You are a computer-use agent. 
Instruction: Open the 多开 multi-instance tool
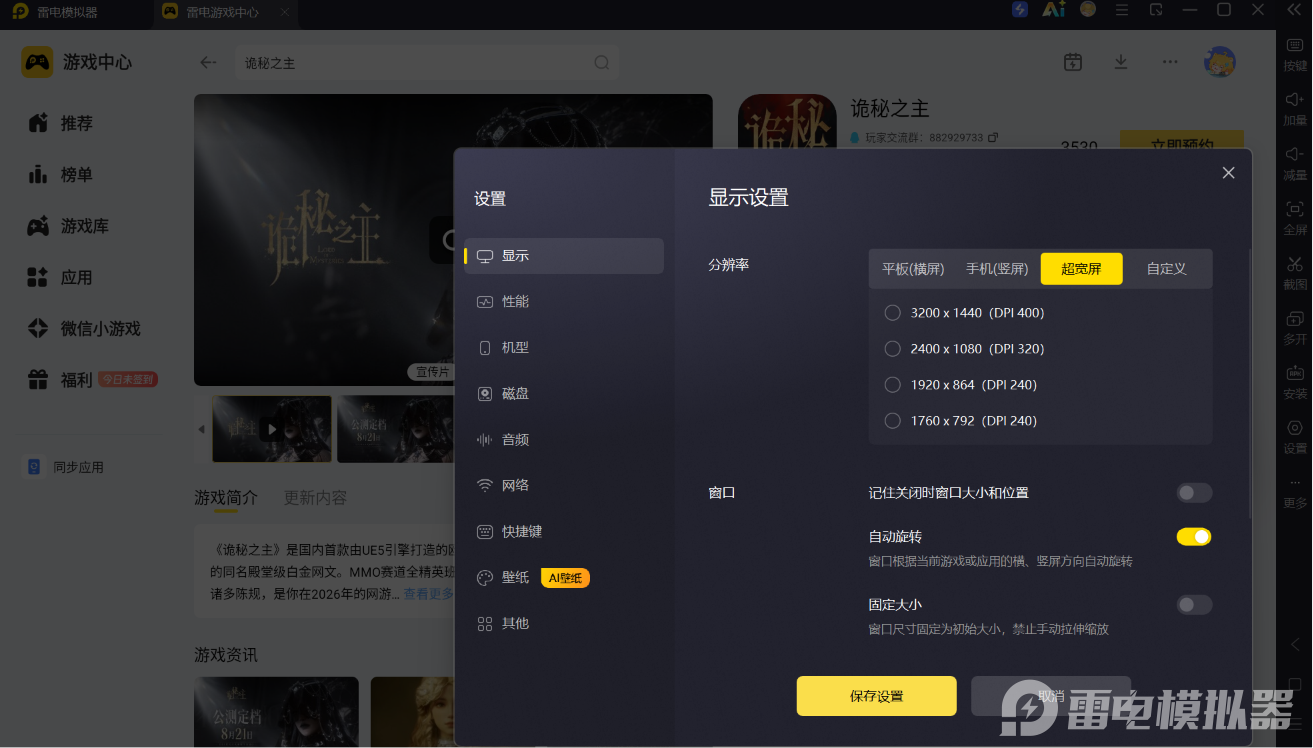(1295, 328)
